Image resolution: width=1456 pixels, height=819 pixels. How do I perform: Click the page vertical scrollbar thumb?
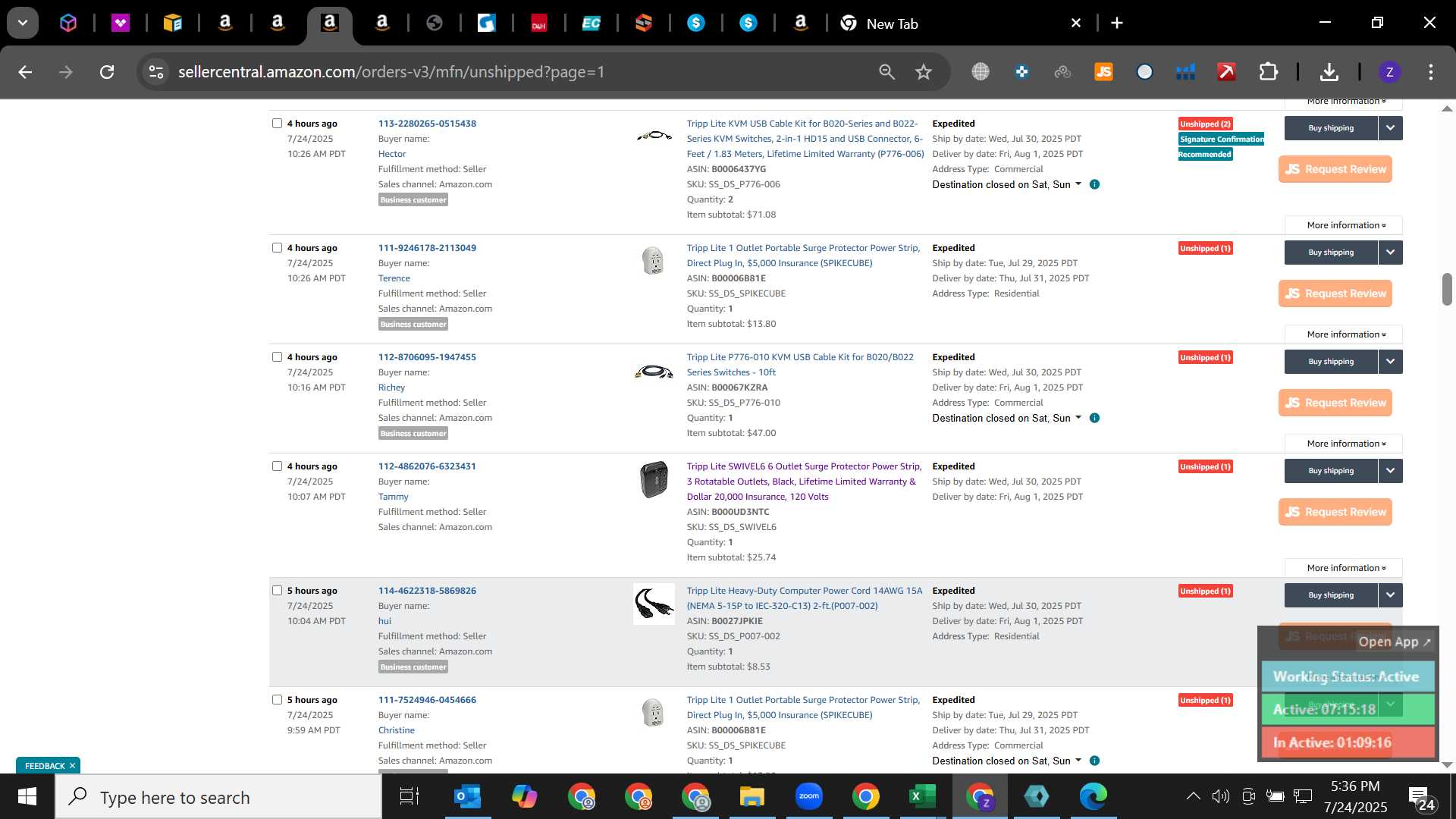[1447, 289]
